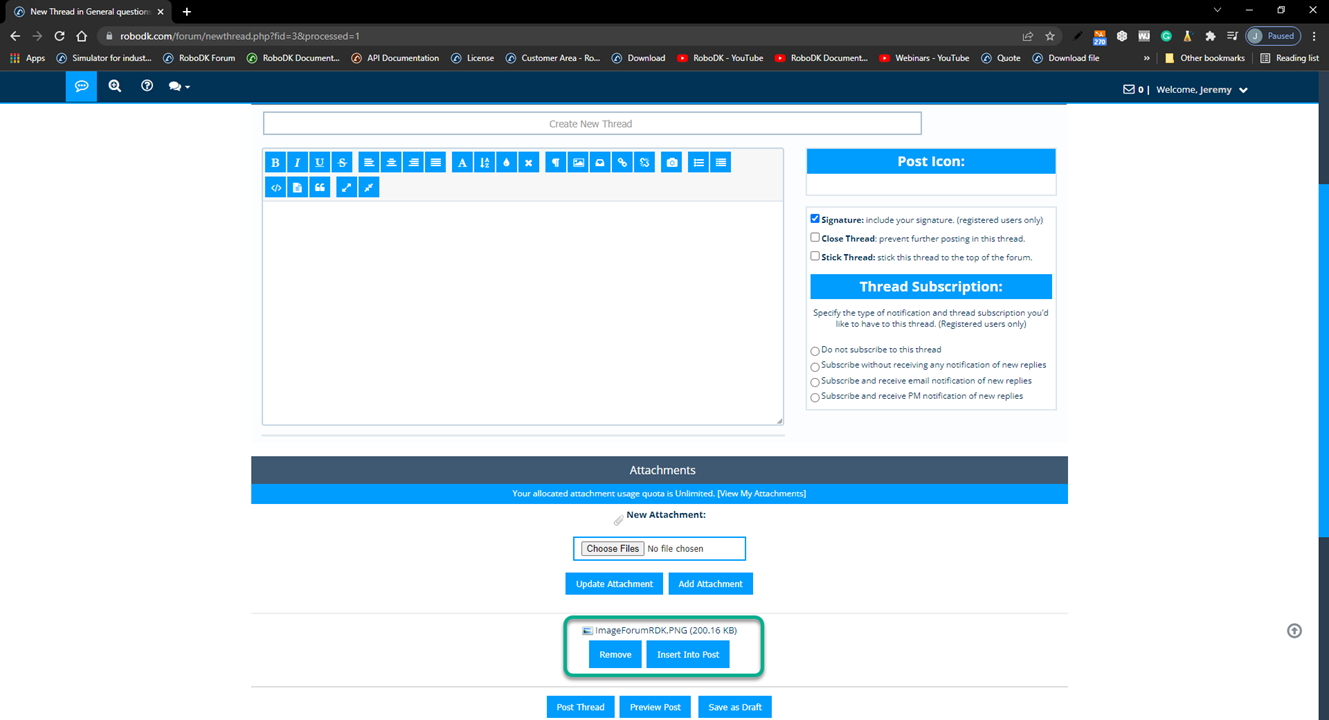
Task: Insert a quote using the quote icon
Action: click(320, 187)
